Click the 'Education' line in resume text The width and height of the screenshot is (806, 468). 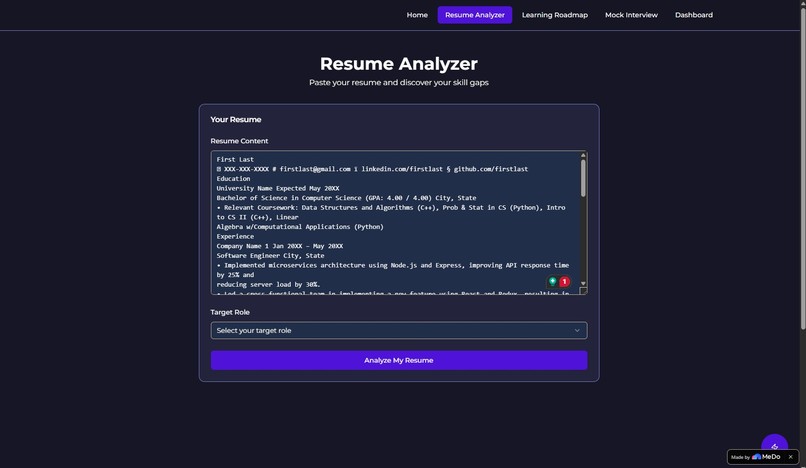pyautogui.click(x=233, y=178)
